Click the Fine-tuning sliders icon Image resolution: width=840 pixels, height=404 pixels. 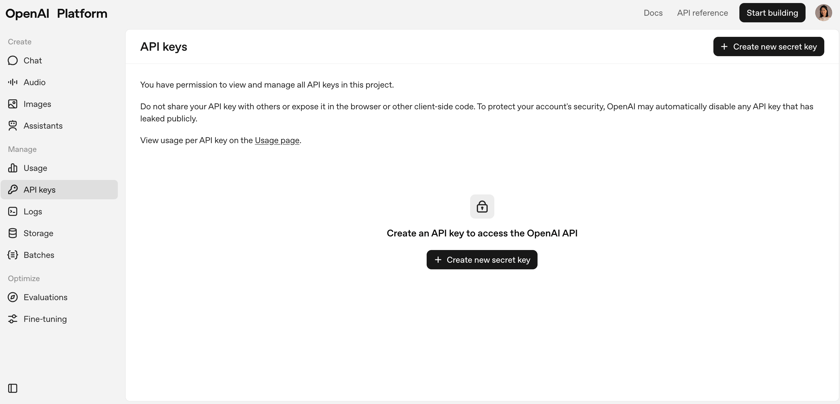pos(13,319)
